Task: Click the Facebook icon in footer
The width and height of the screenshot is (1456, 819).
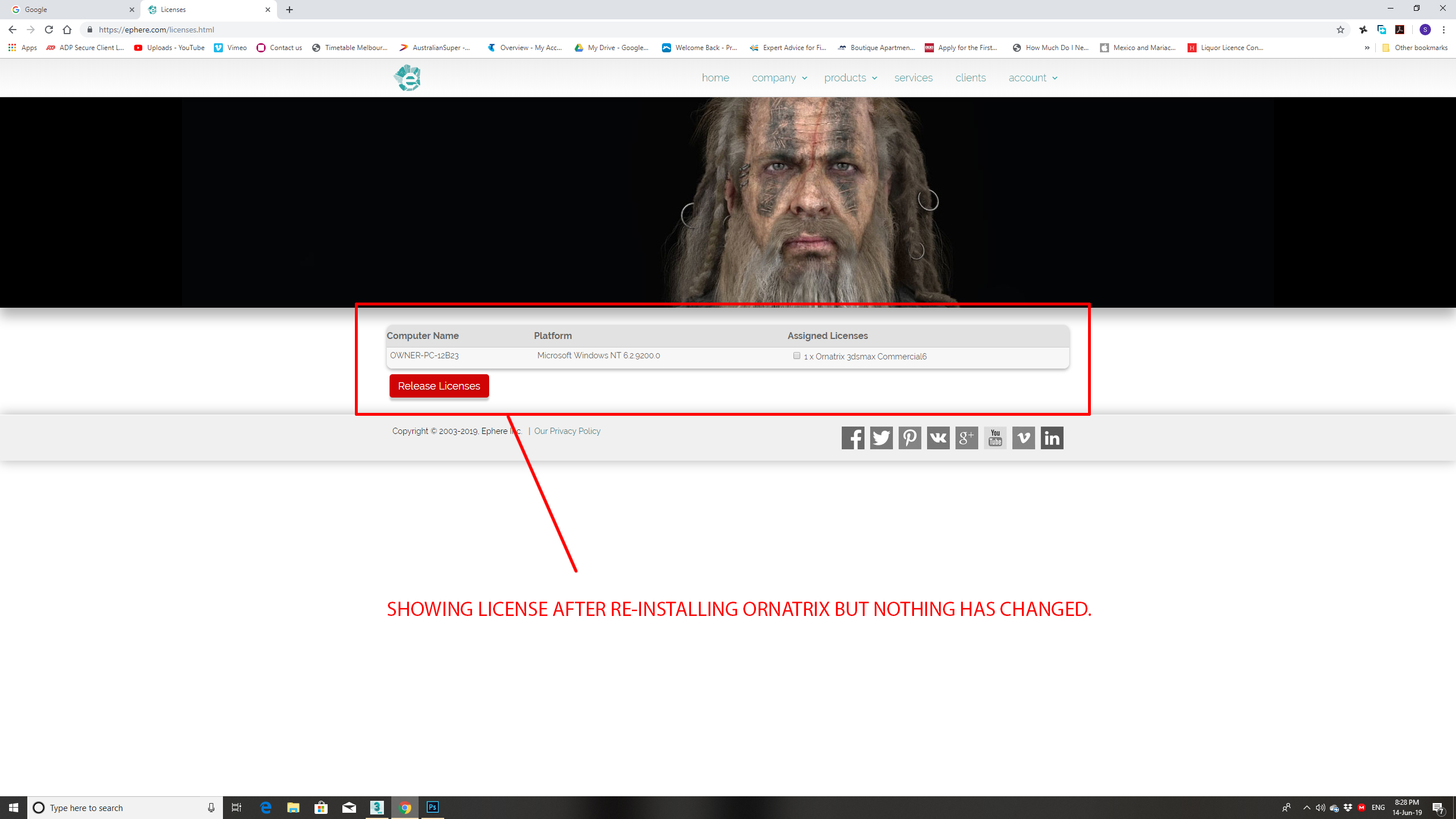Action: pyautogui.click(x=853, y=437)
